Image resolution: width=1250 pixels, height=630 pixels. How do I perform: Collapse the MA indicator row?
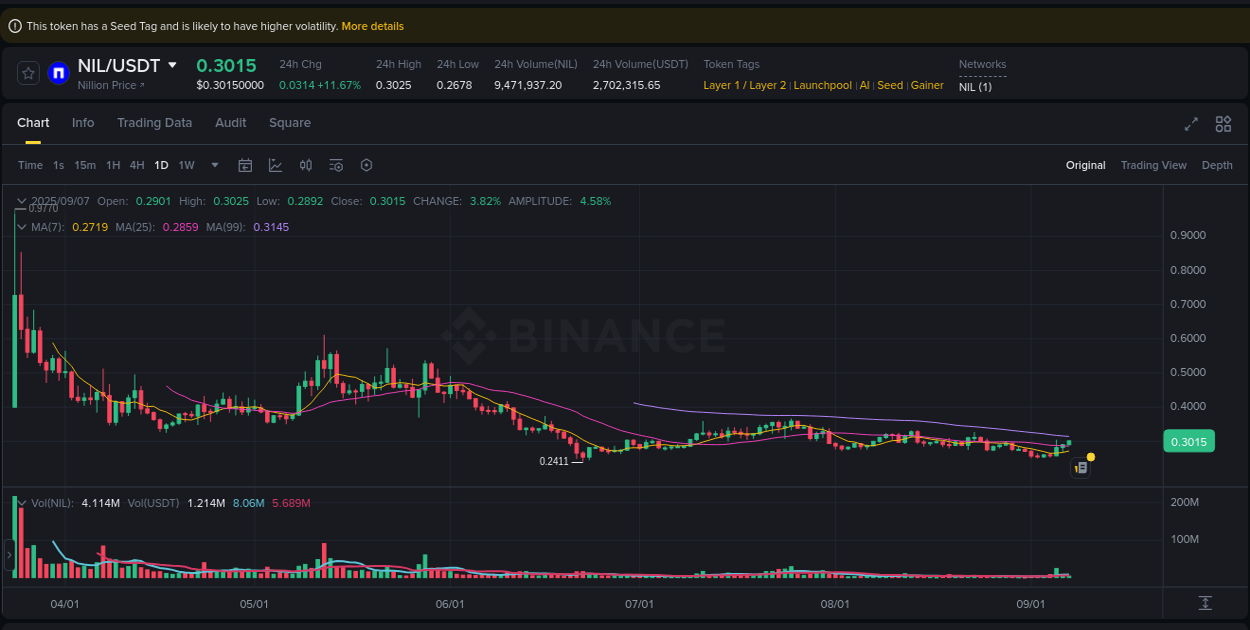coord(22,227)
